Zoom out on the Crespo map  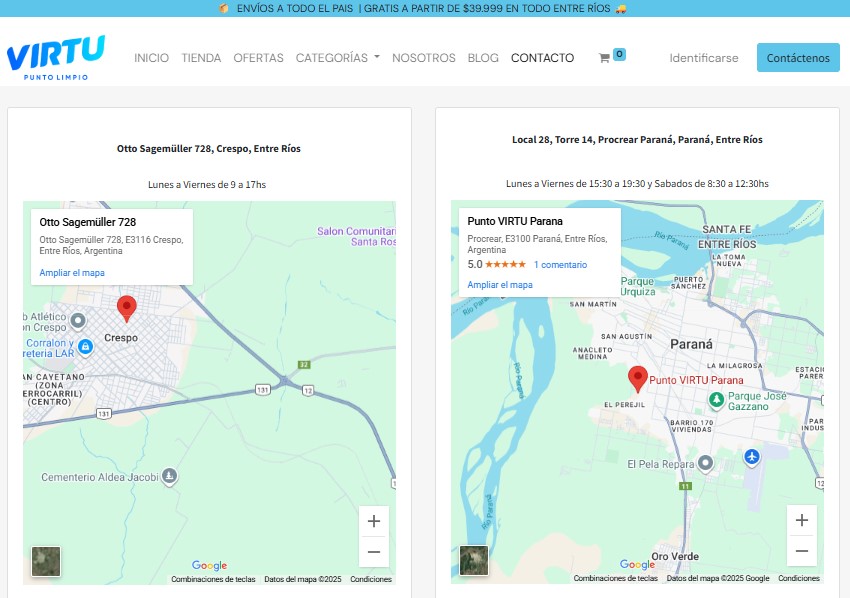(374, 551)
